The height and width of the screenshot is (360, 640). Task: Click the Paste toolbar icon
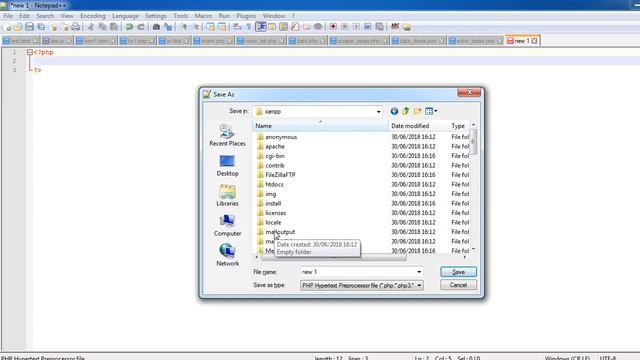(114, 27)
